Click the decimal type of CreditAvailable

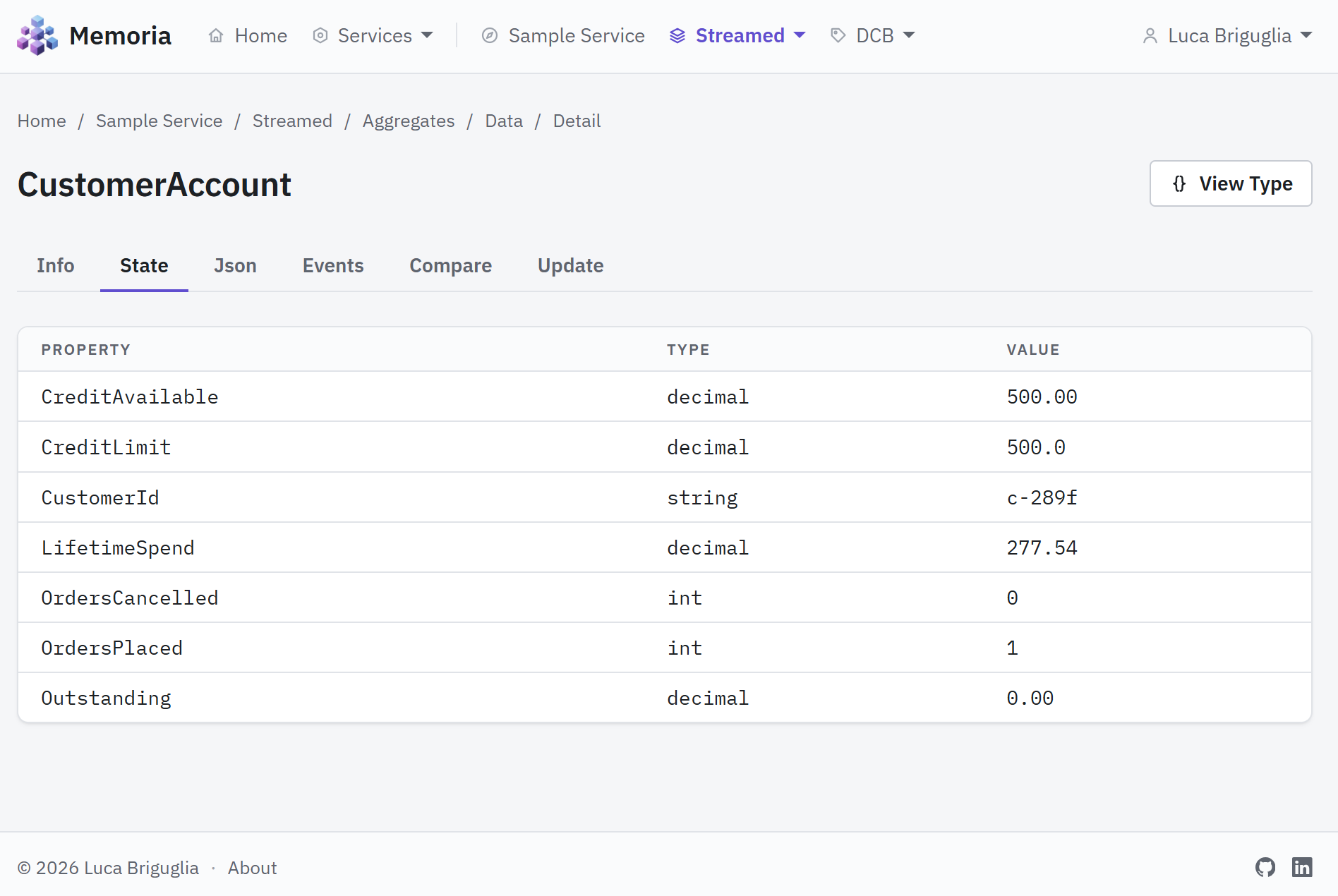(x=708, y=396)
